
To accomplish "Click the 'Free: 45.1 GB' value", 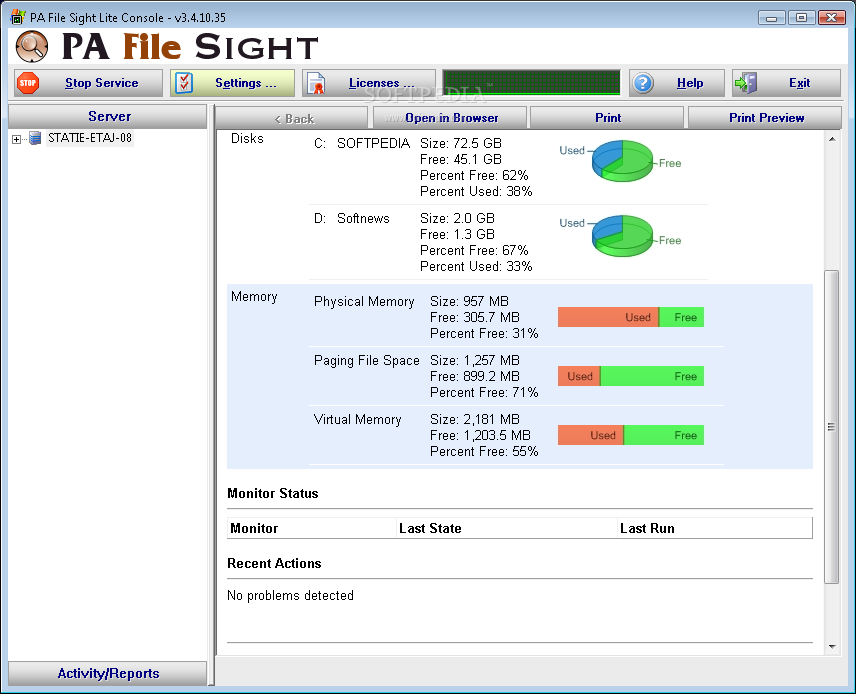I will click(461, 159).
